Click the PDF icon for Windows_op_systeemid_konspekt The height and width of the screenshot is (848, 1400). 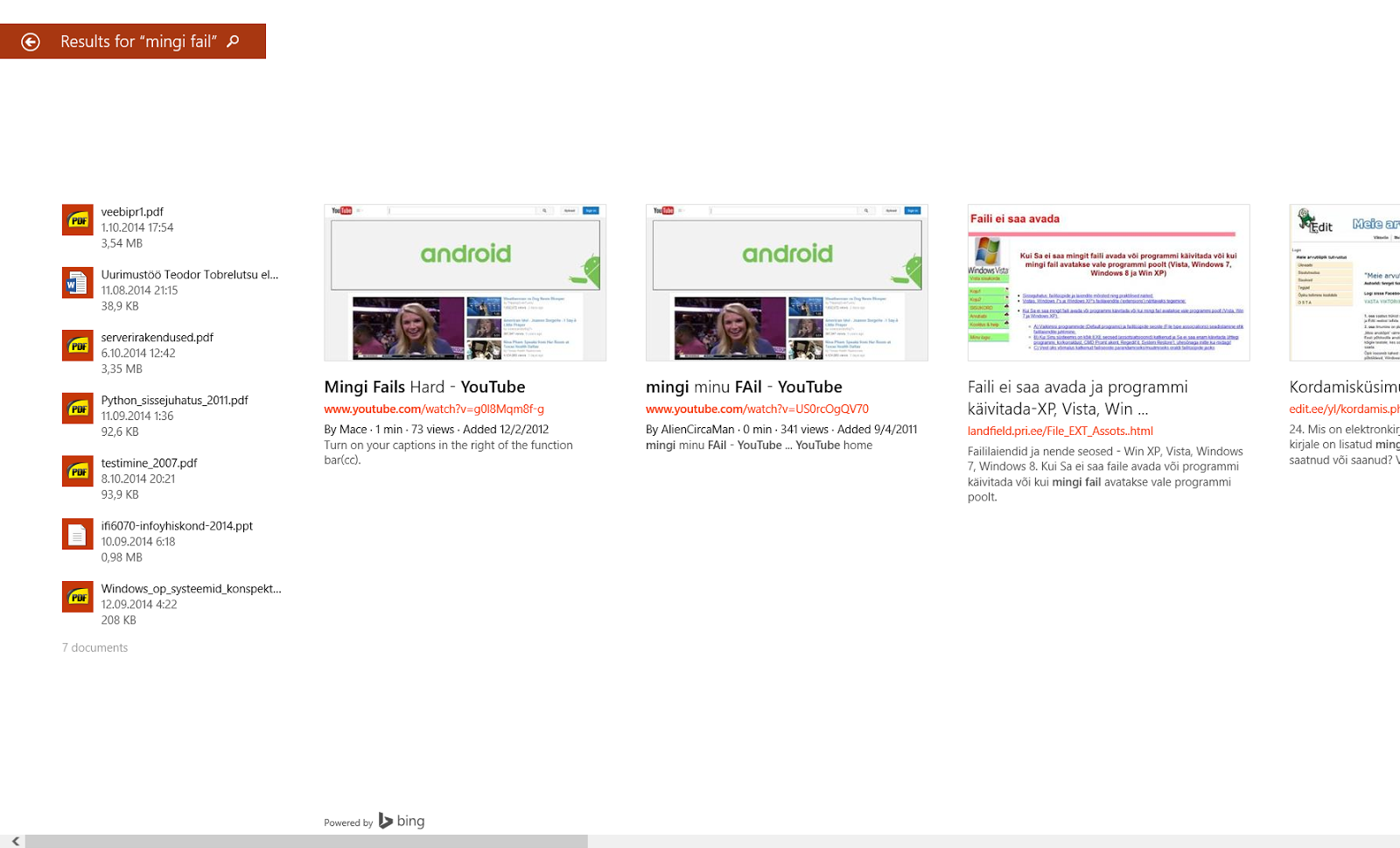click(x=78, y=597)
